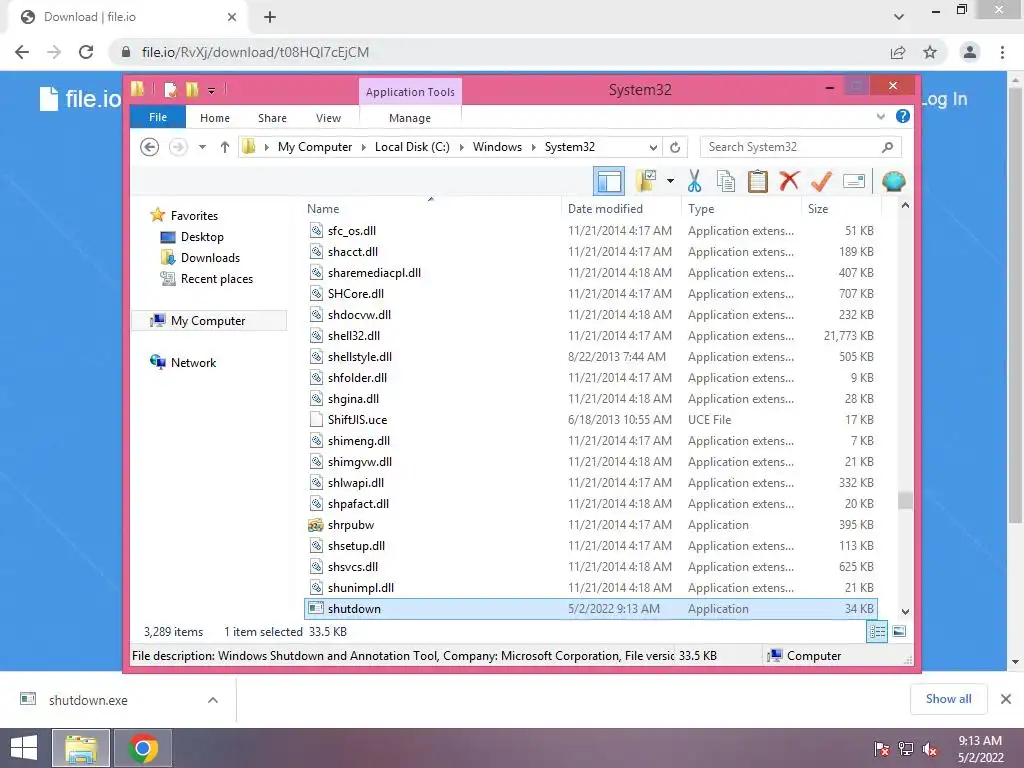Viewport: 1024px width, 768px height.
Task: Open a new Chrome tab
Action: point(270,17)
